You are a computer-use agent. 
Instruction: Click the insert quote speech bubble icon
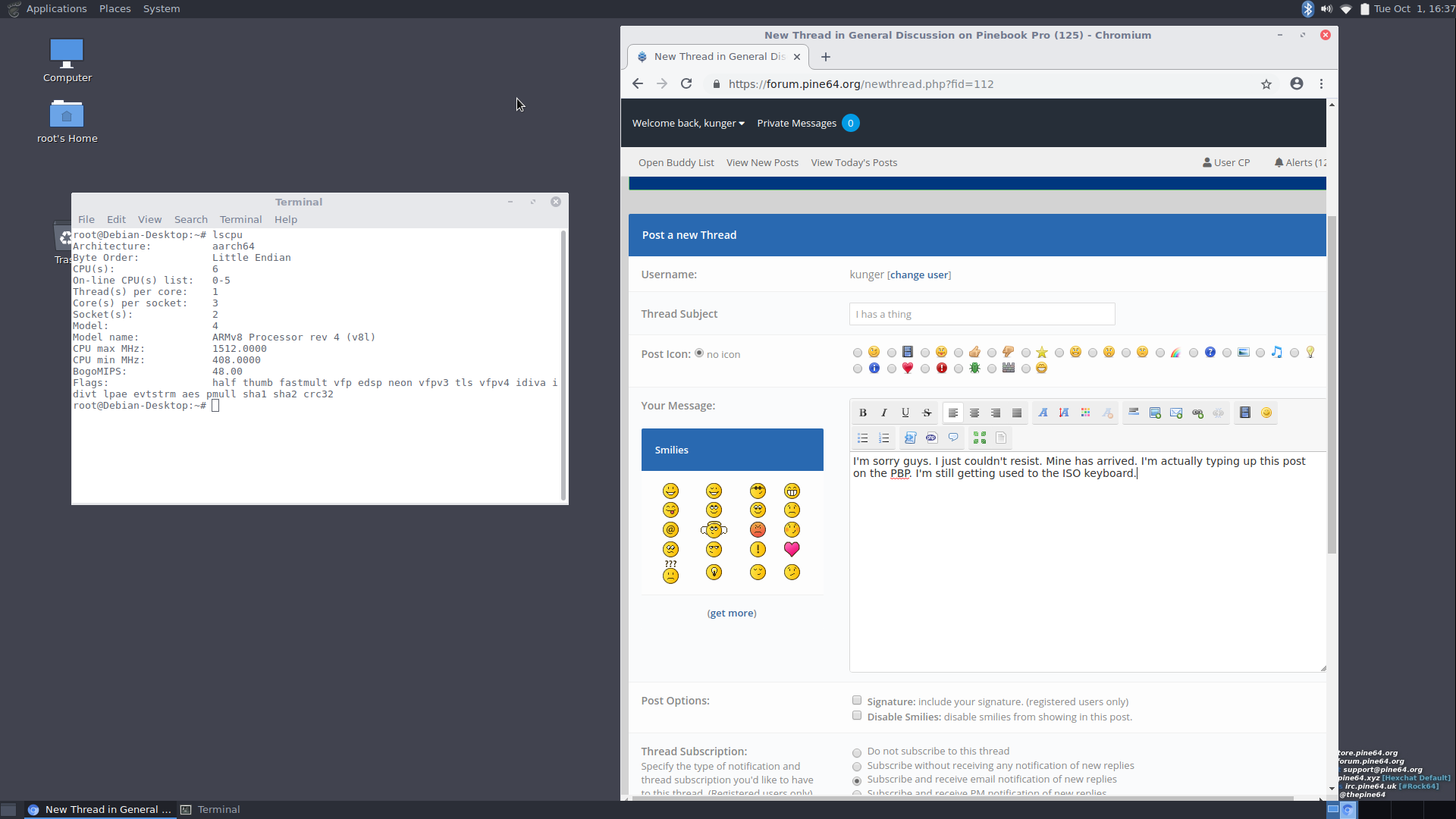point(952,438)
